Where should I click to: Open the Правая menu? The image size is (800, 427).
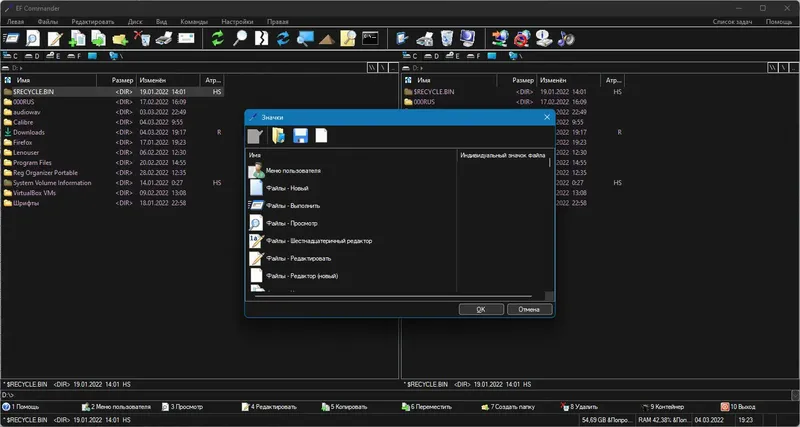click(x=278, y=22)
